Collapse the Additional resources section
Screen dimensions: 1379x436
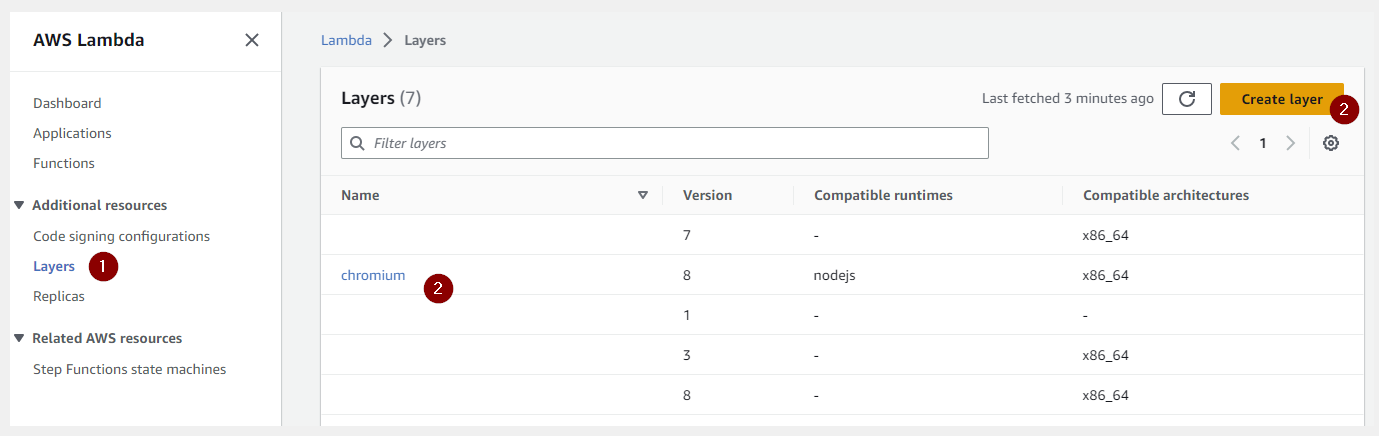pos(19,205)
